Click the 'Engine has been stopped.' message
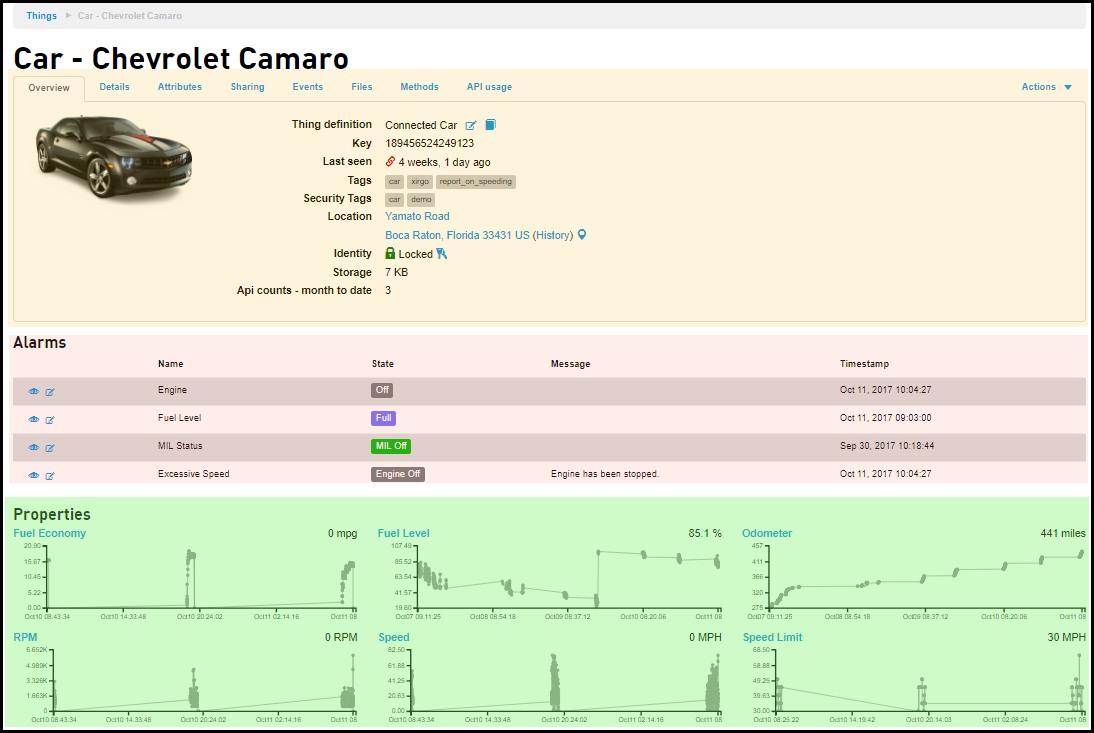The width and height of the screenshot is (1094, 733). click(x=605, y=474)
